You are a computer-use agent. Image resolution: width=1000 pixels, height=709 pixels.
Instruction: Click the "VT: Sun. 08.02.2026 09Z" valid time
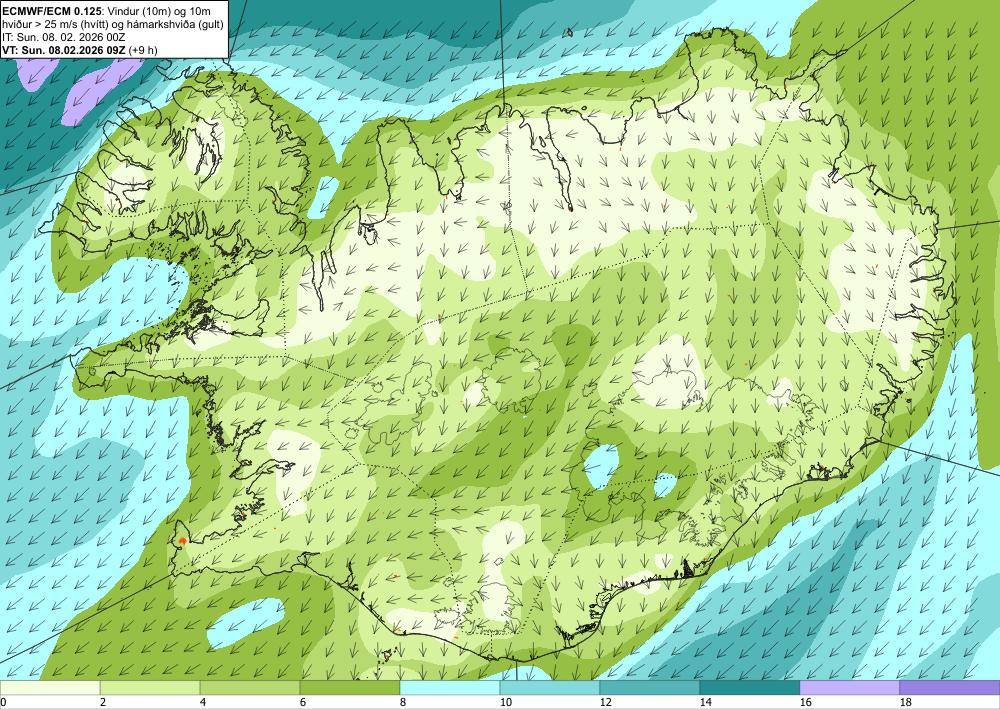(64, 49)
